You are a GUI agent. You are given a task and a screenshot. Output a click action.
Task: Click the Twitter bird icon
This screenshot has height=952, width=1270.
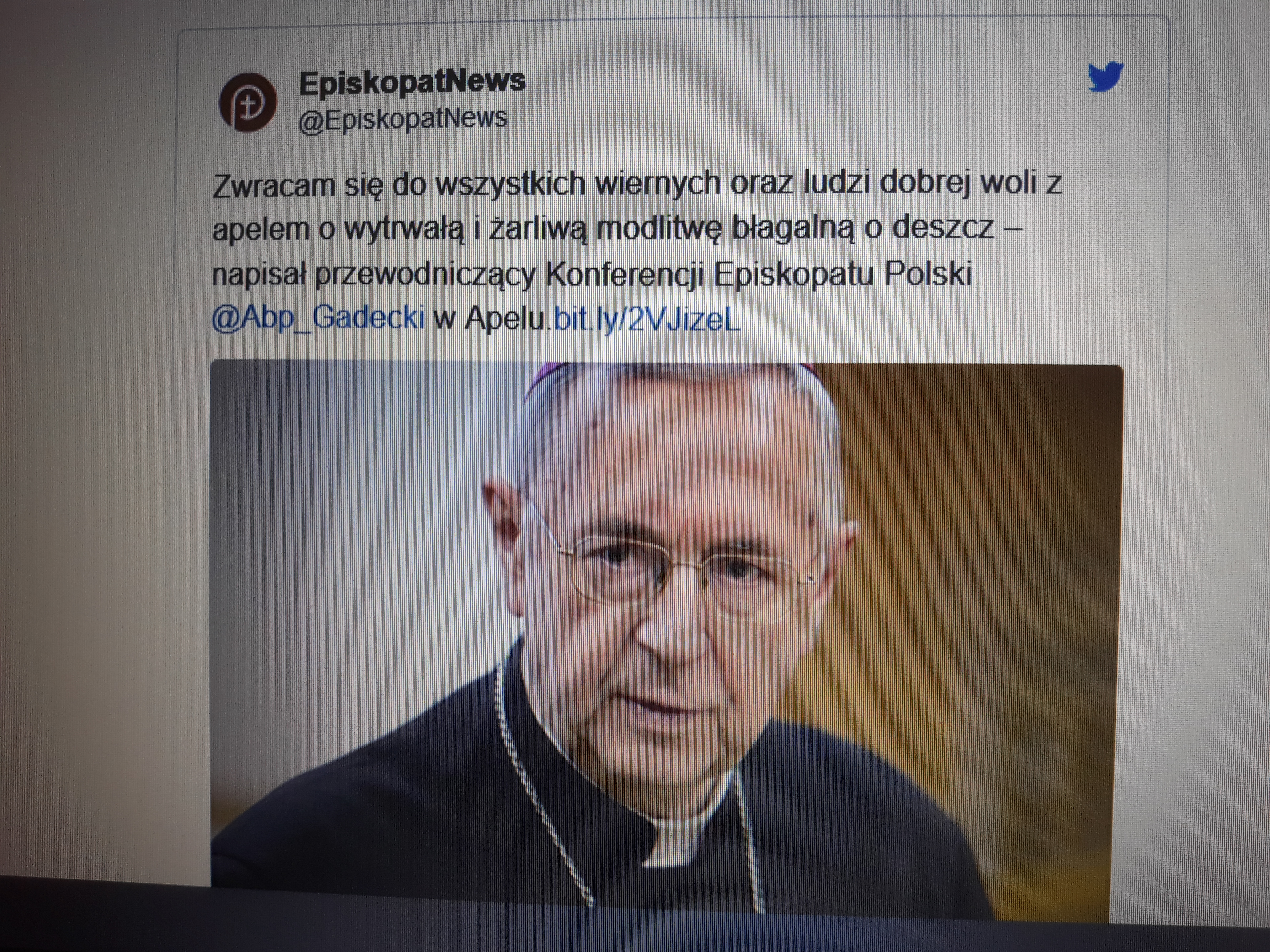(1106, 77)
